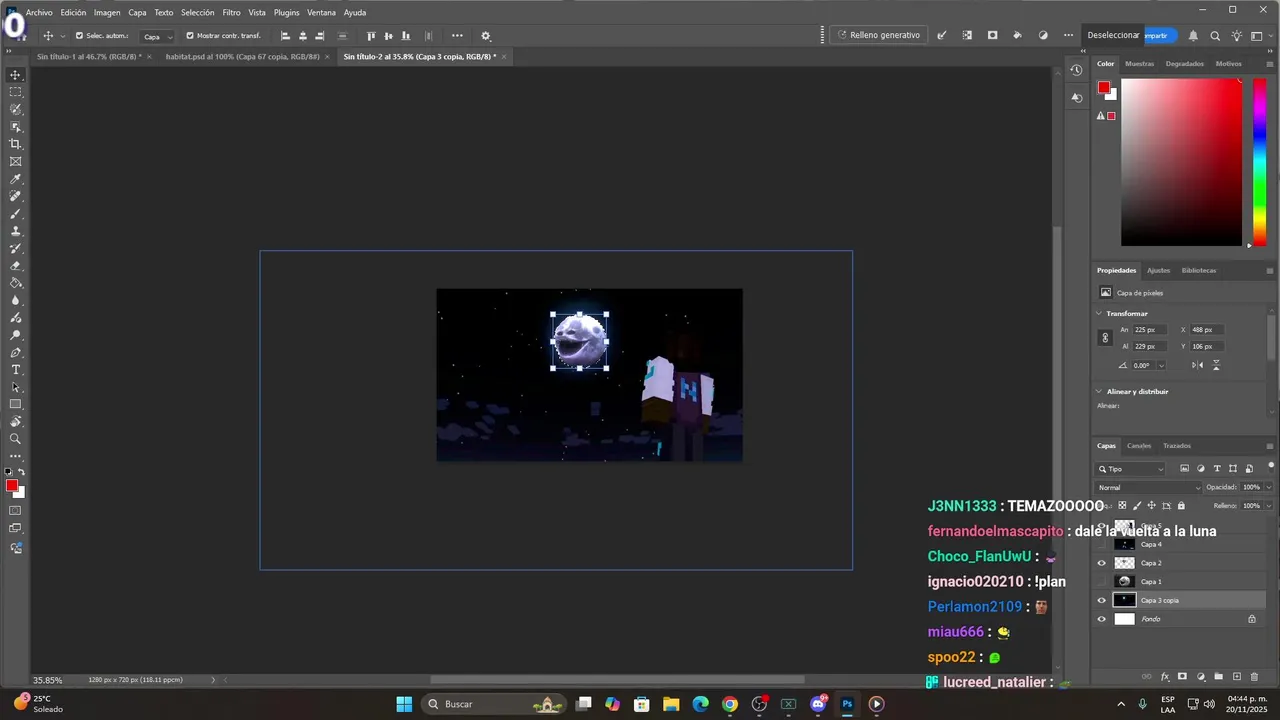Open the move options settings gear

coord(486,36)
